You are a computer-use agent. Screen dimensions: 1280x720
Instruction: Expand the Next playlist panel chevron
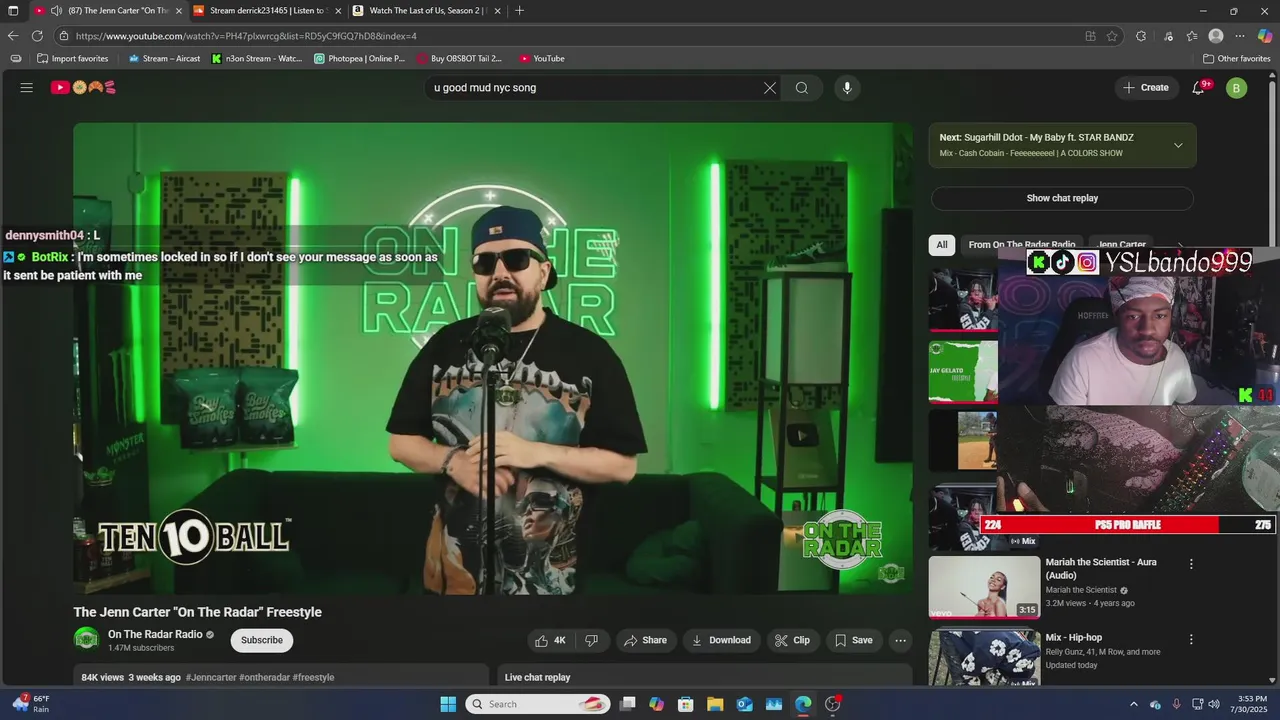coord(1178,145)
